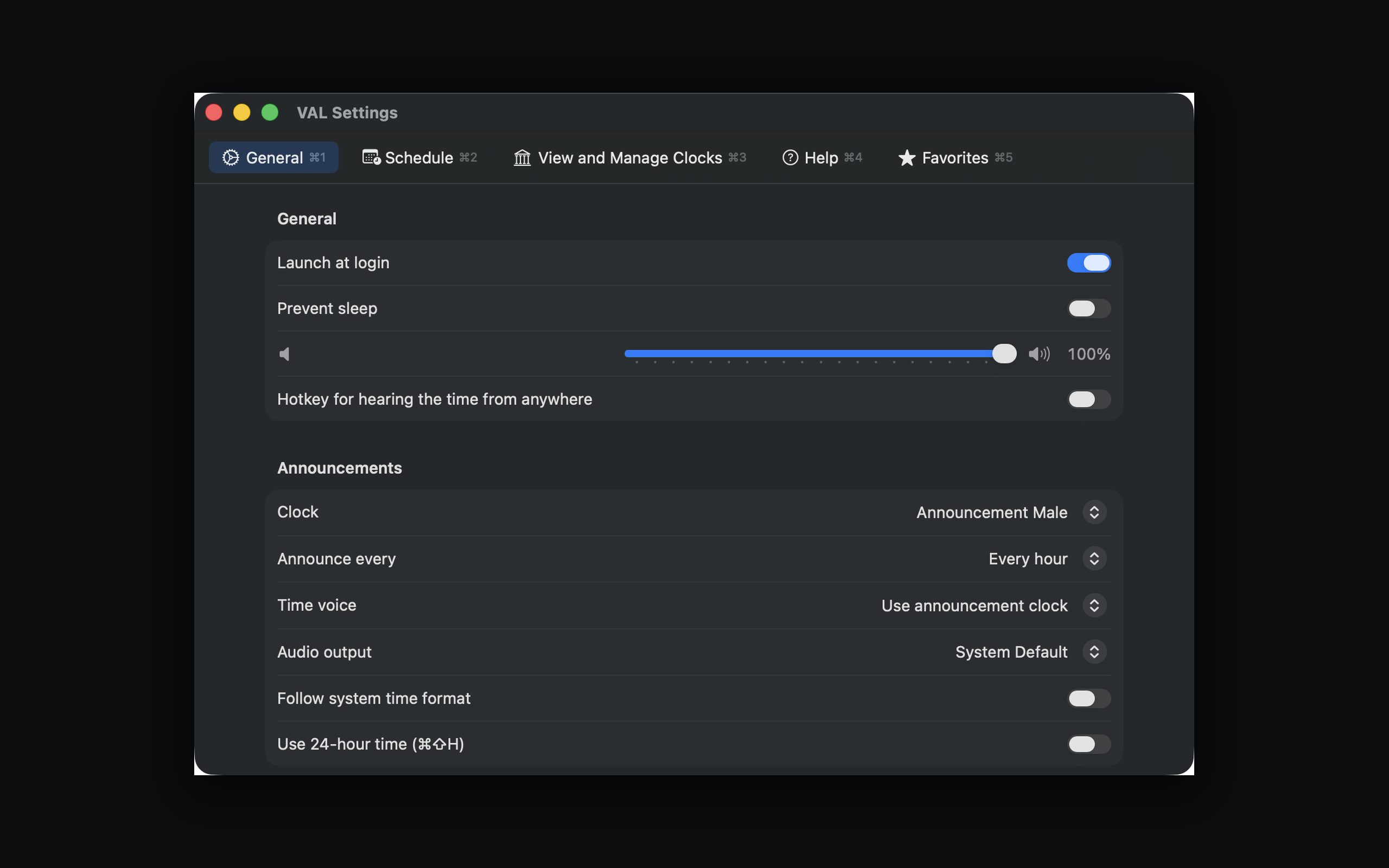Open the Clock dropdown

tap(1094, 512)
